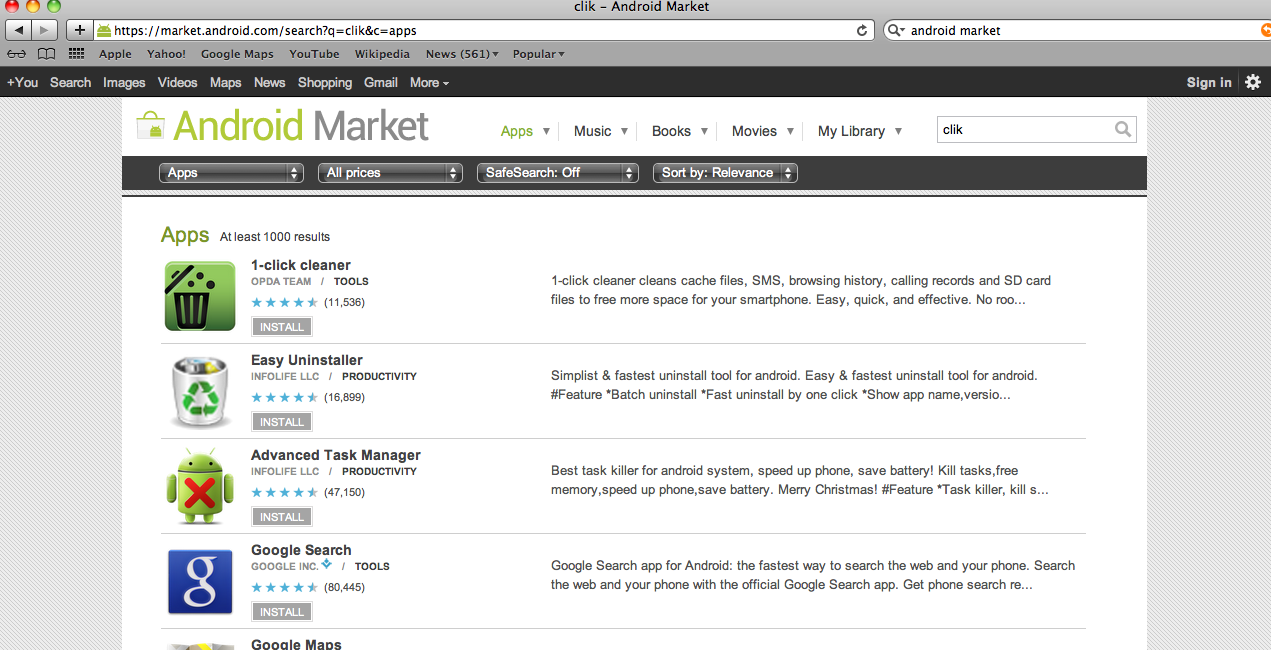Open the All prices dropdown
This screenshot has height=650, width=1271.
click(392, 173)
